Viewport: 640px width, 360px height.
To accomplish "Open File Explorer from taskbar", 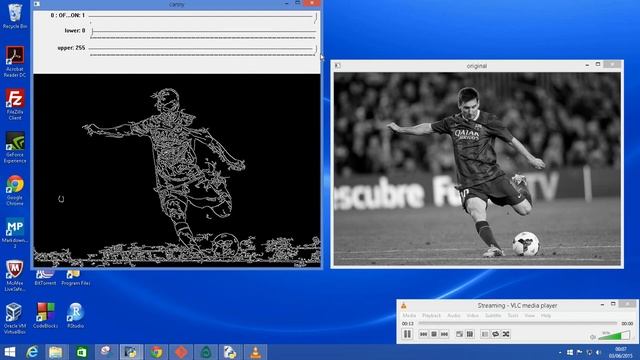I will tap(56, 352).
